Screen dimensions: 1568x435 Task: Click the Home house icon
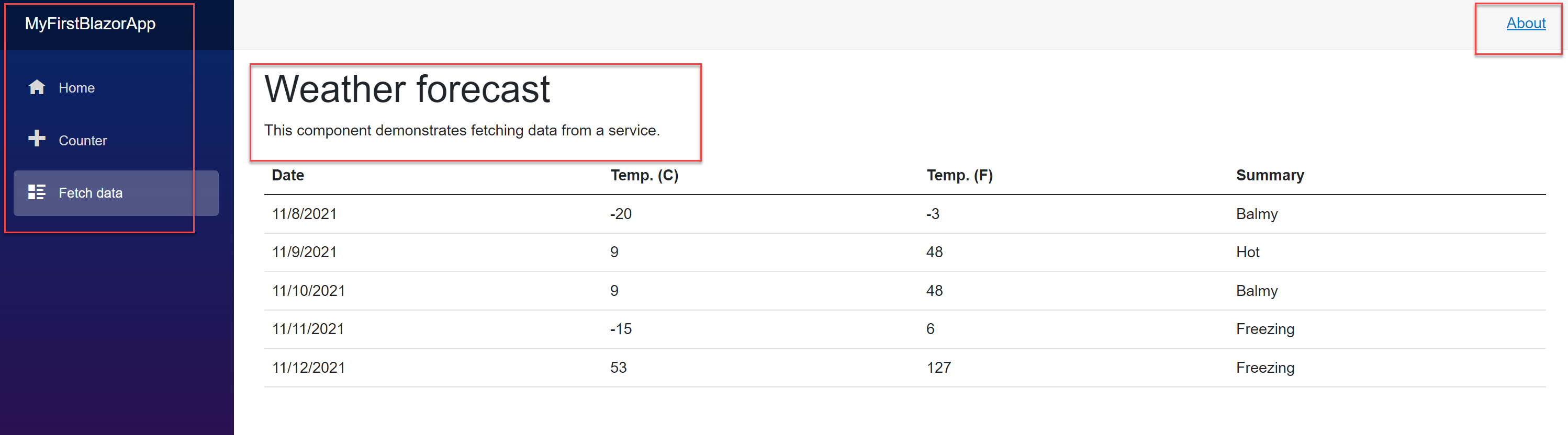(x=37, y=88)
